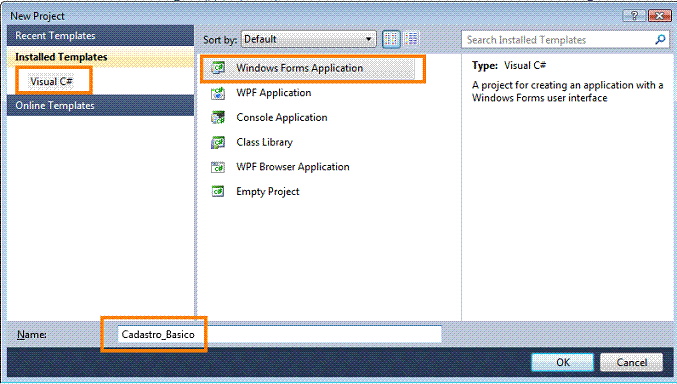Click the Name field containing Cadastro_Basico
Viewport: 677px width, 384px height.
coord(279,334)
